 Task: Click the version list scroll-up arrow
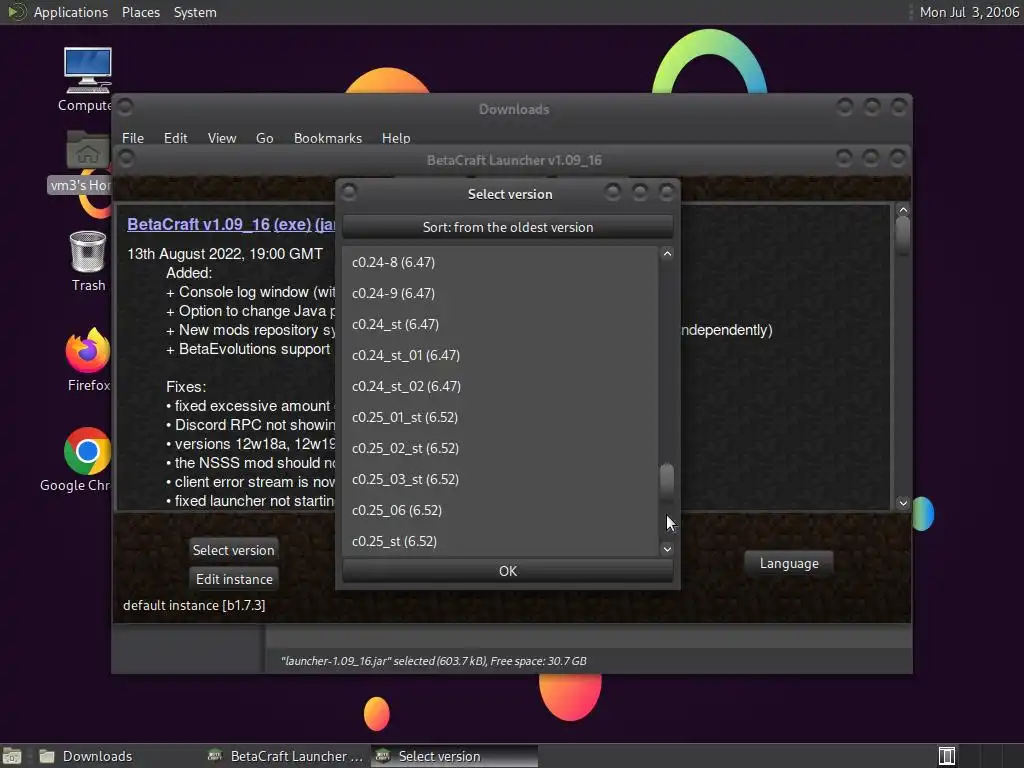[x=667, y=253]
